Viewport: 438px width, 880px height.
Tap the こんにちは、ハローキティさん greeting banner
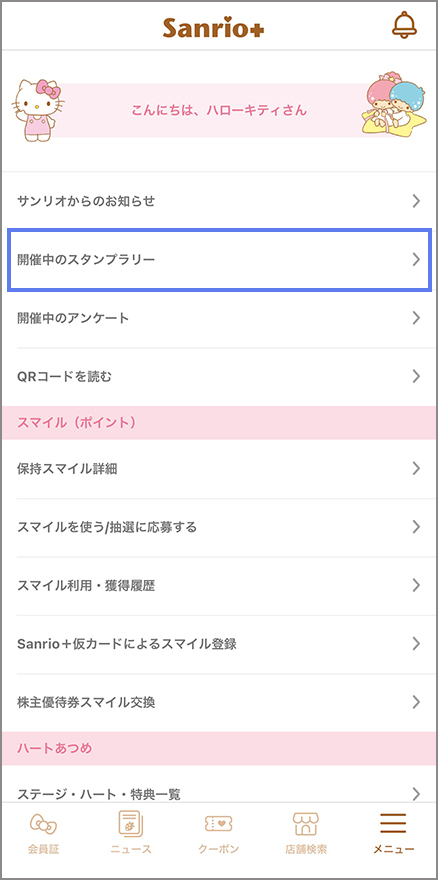[219, 111]
